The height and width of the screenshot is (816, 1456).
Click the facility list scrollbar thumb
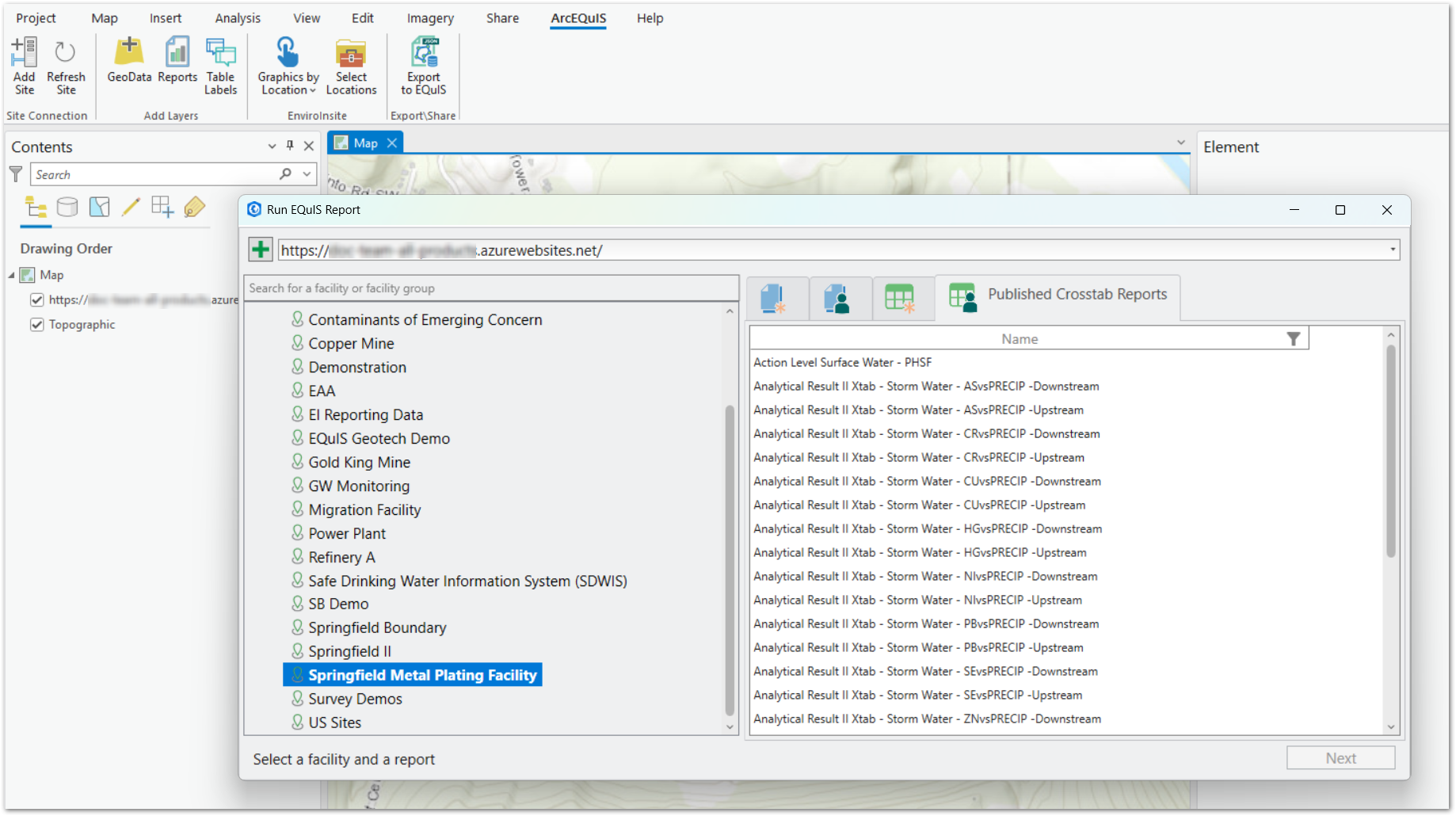(x=730, y=560)
